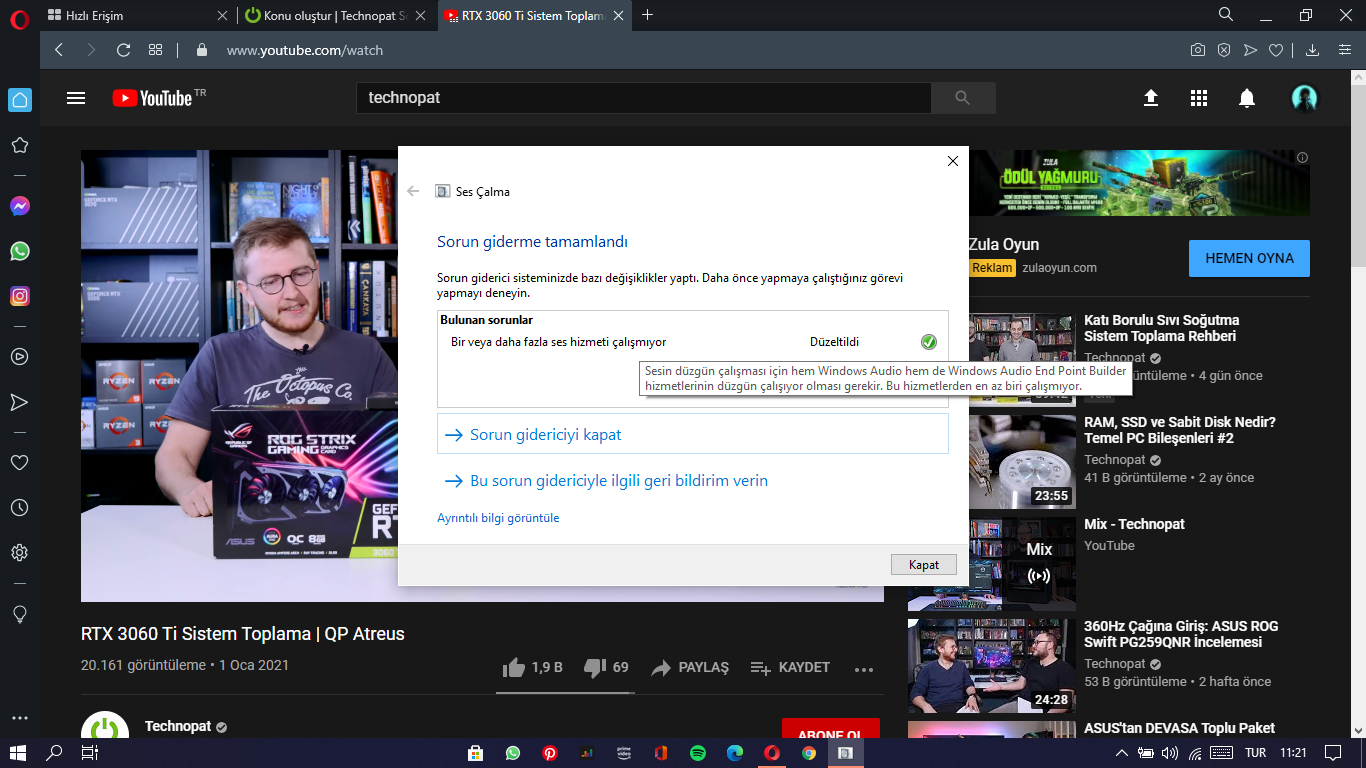The height and width of the screenshot is (768, 1366).
Task: Like the RTX 3060 Ti video
Action: click(x=533, y=667)
